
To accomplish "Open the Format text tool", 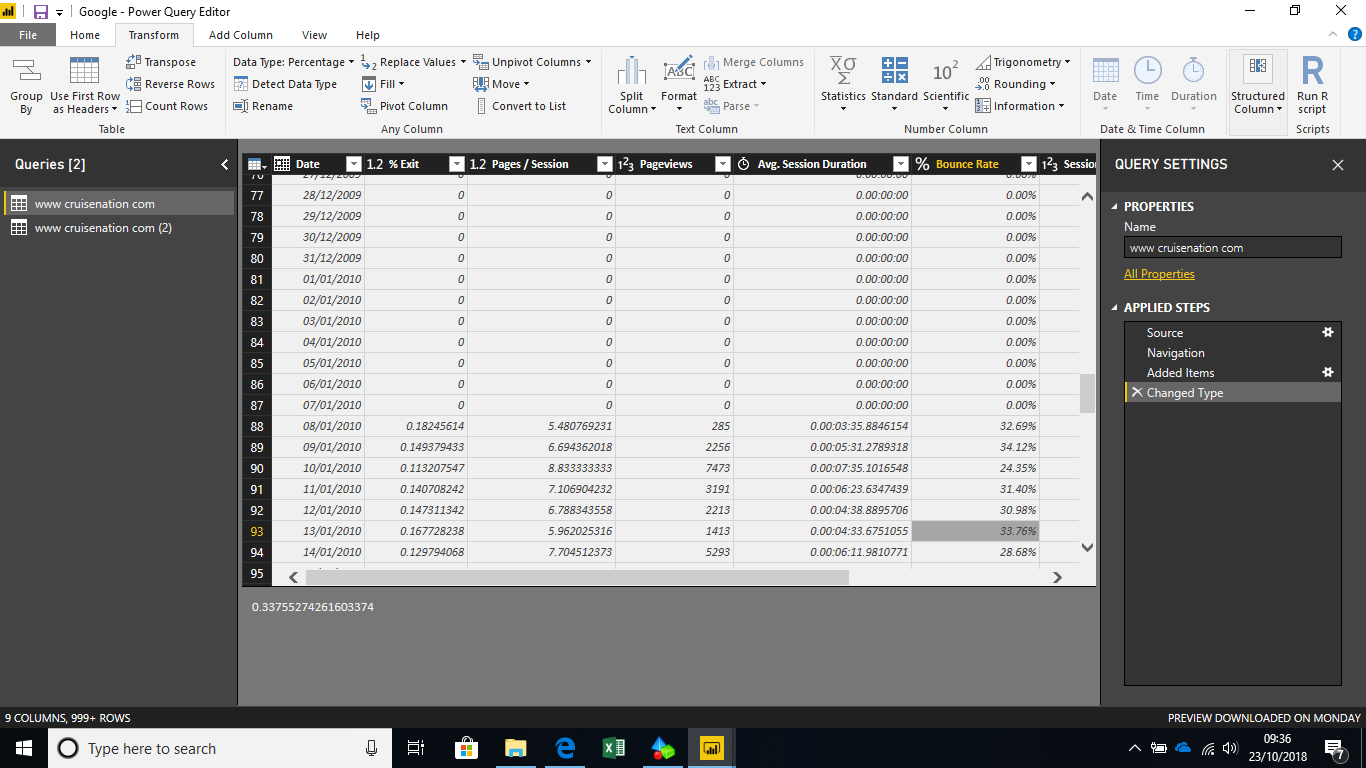I will tap(679, 85).
